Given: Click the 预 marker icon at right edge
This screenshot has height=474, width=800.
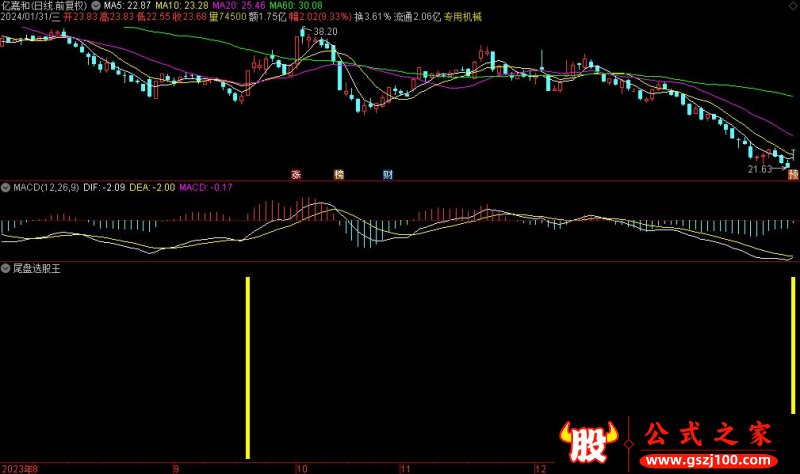Looking at the screenshot, I should pos(793,174).
